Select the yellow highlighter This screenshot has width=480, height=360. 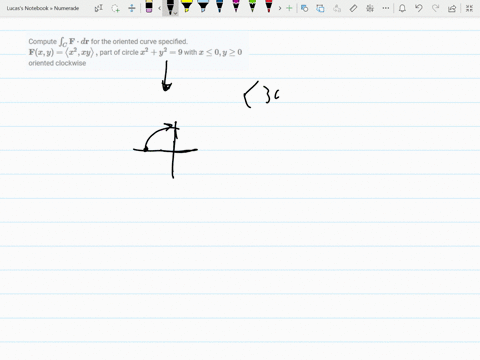[x=186, y=7]
